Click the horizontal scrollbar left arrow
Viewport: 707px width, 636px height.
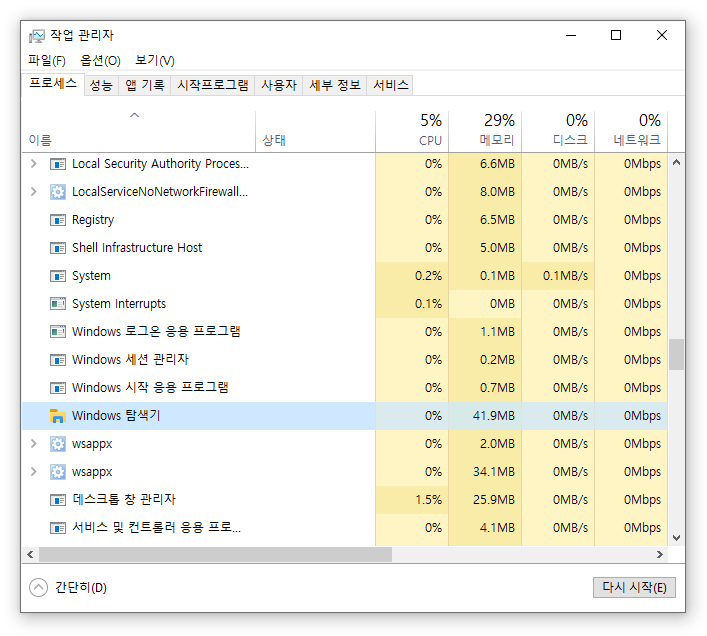(x=30, y=554)
